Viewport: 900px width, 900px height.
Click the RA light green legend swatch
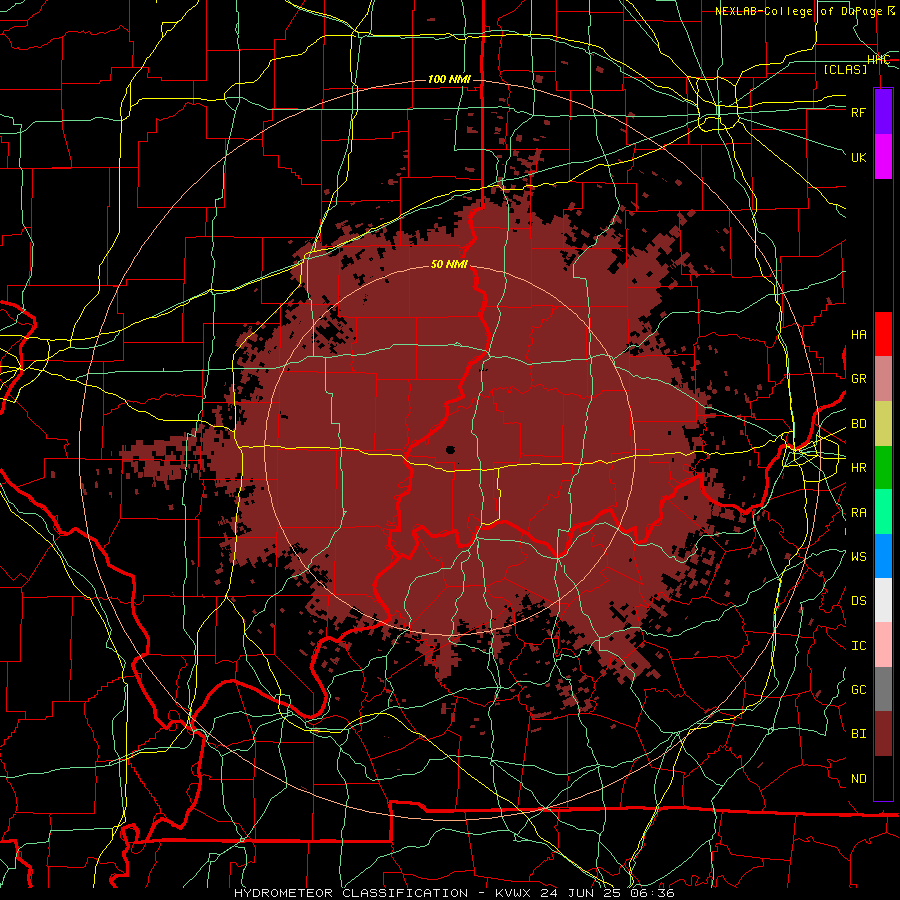point(883,512)
